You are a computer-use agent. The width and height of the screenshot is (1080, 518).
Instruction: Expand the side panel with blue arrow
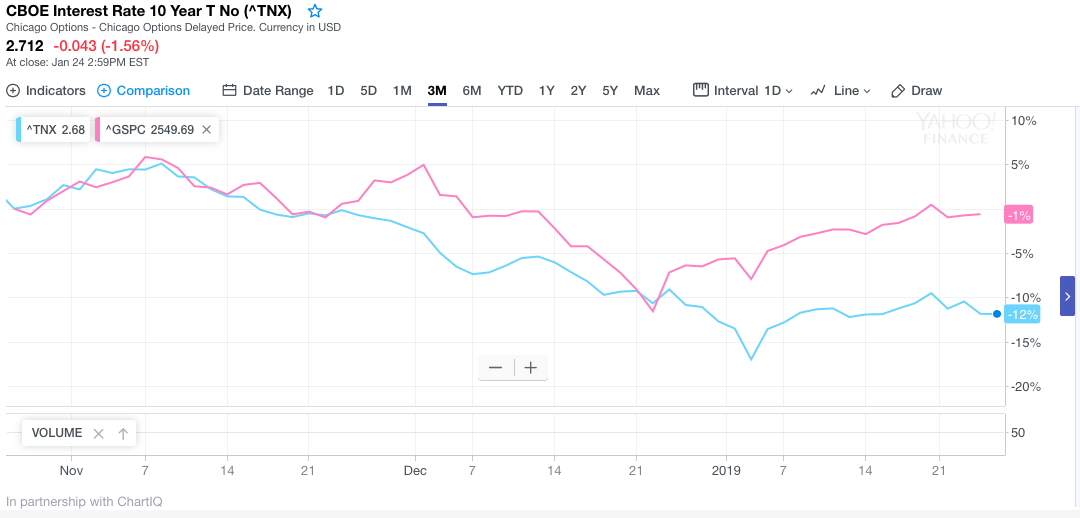[1067, 296]
